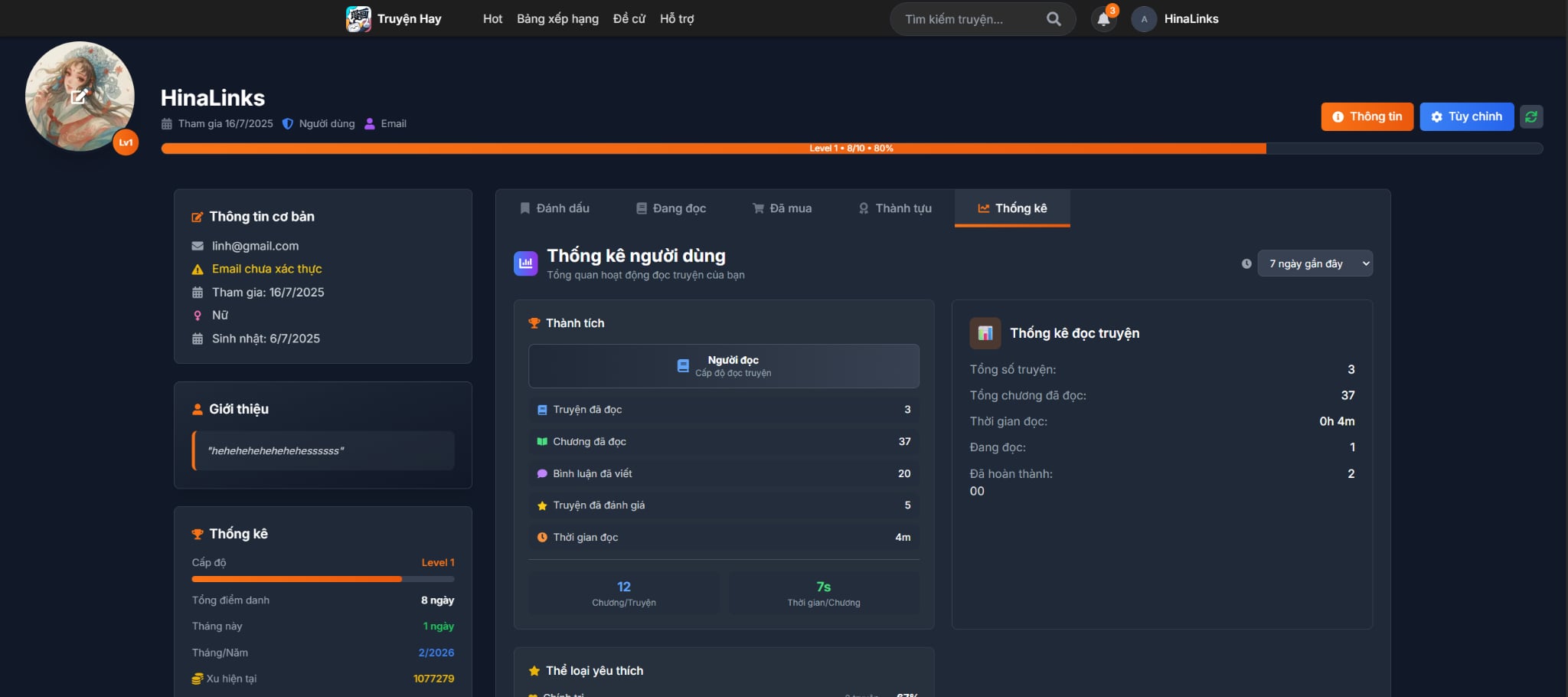
Task: Focus the Tìm kiếm truyện search field
Action: (x=969, y=19)
